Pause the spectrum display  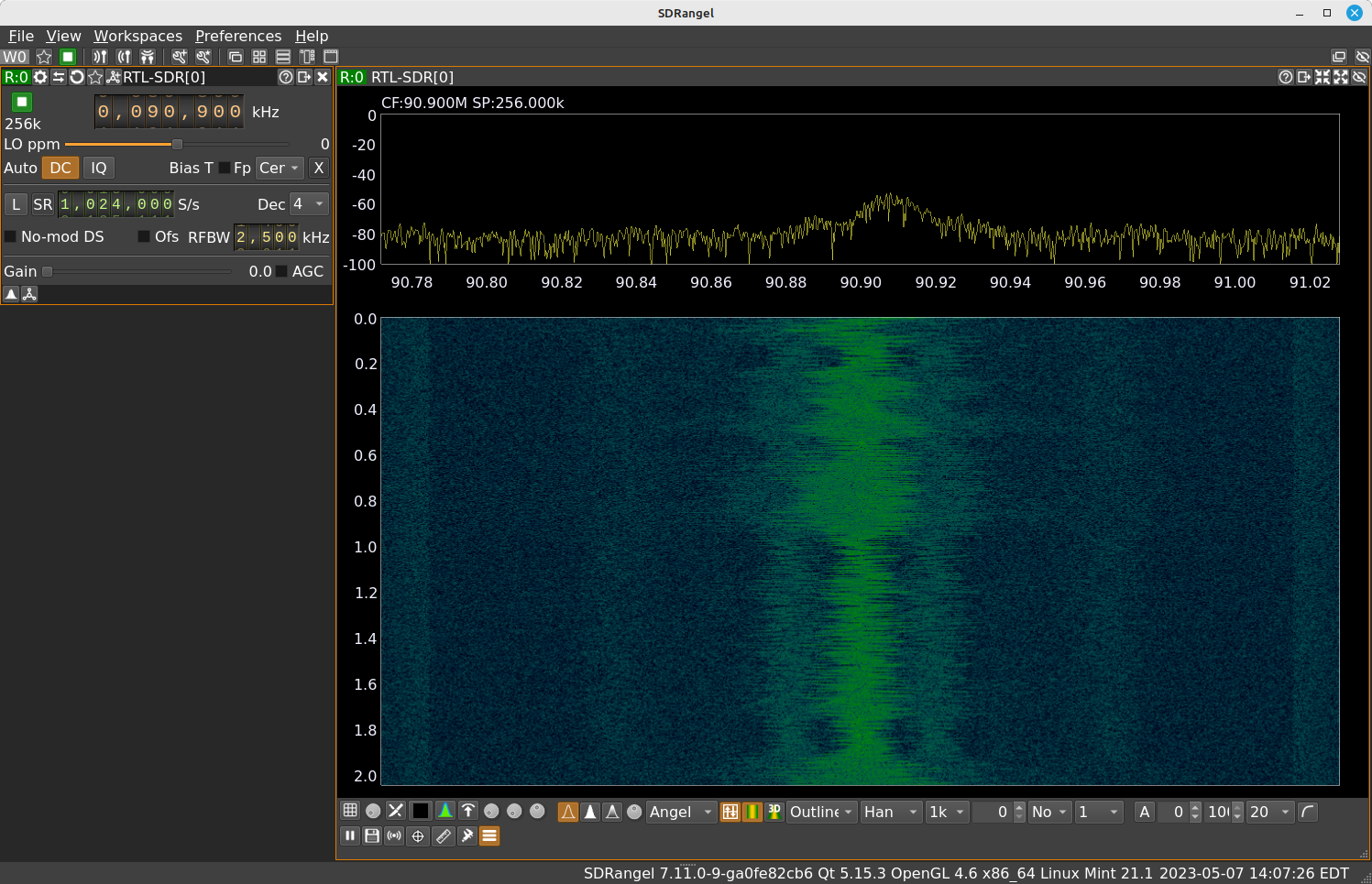click(x=350, y=835)
